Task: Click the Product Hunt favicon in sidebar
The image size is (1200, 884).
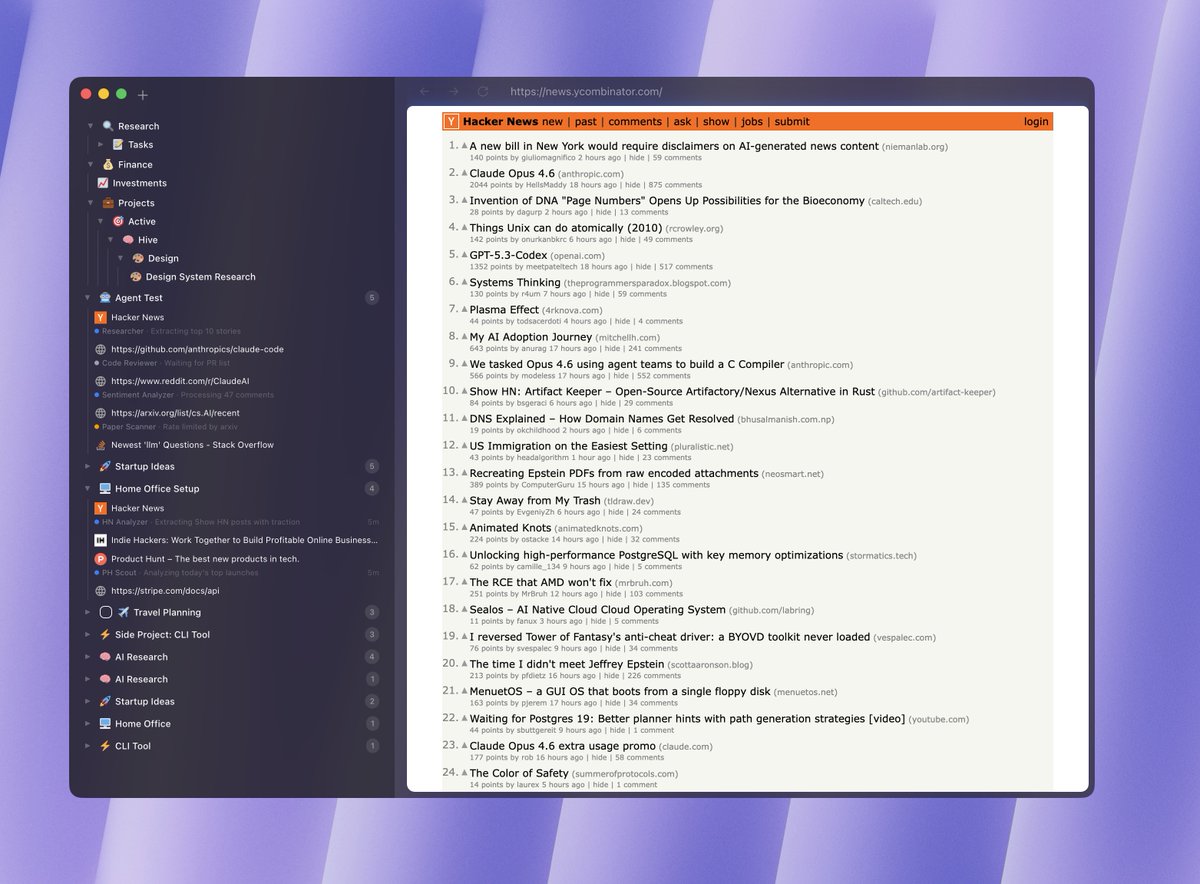Action: tap(100, 559)
